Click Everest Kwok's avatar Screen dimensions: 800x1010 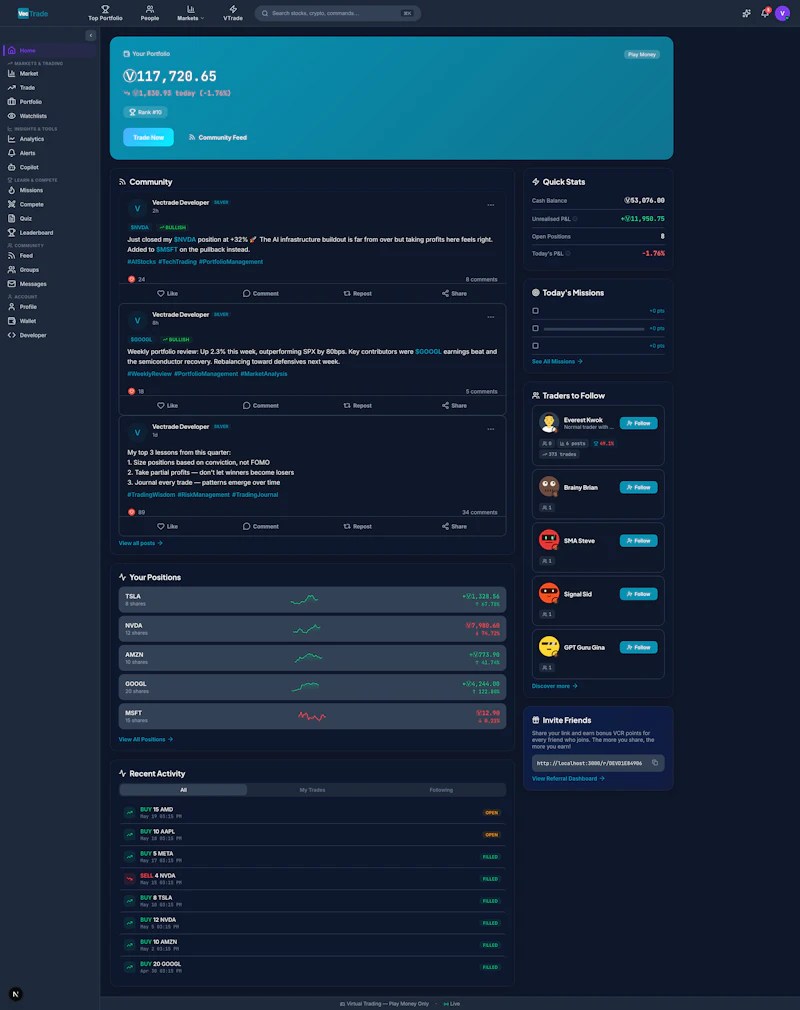pyautogui.click(x=549, y=423)
